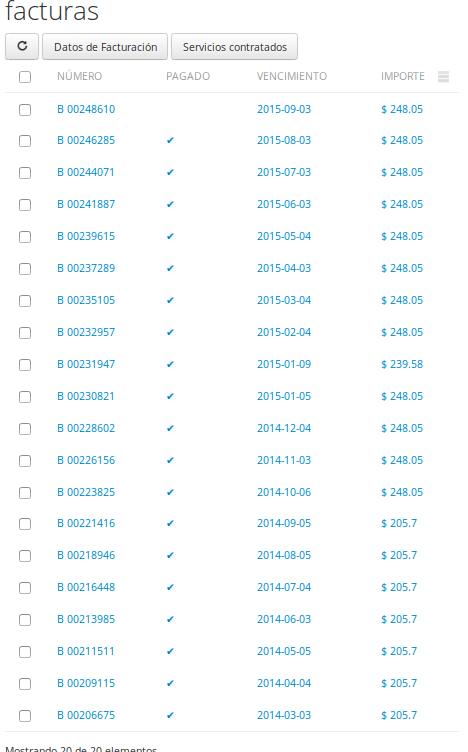Image resolution: width=468 pixels, height=752 pixels.
Task: Sort by the IMPORTE column header
Action: click(x=403, y=76)
